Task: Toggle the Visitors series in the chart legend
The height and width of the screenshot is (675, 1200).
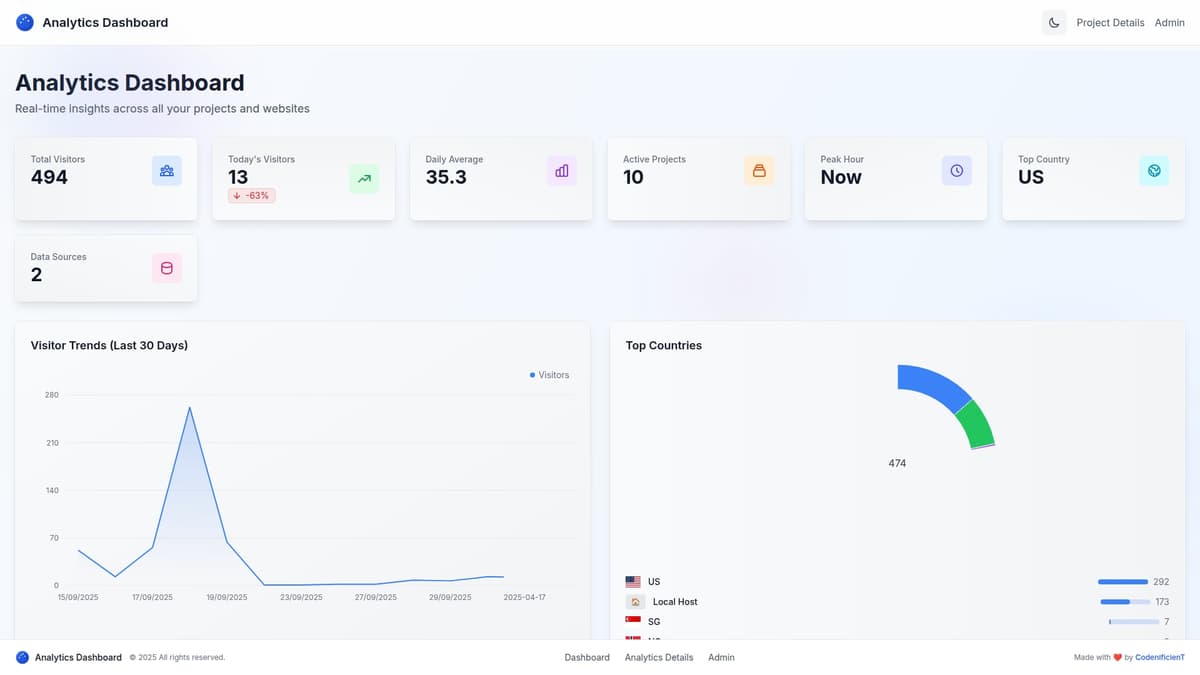Action: point(549,374)
